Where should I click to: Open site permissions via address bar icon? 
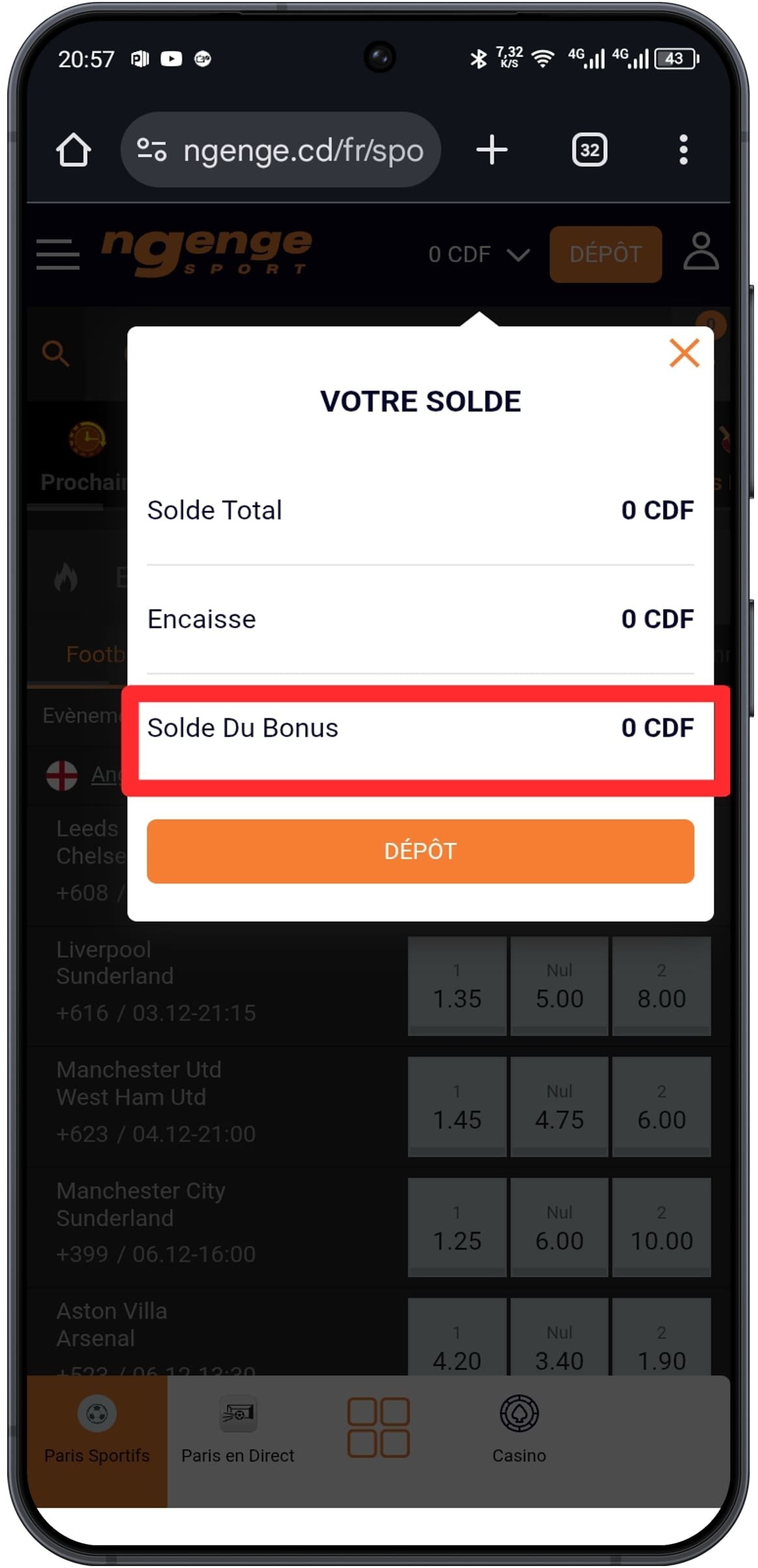tap(152, 149)
